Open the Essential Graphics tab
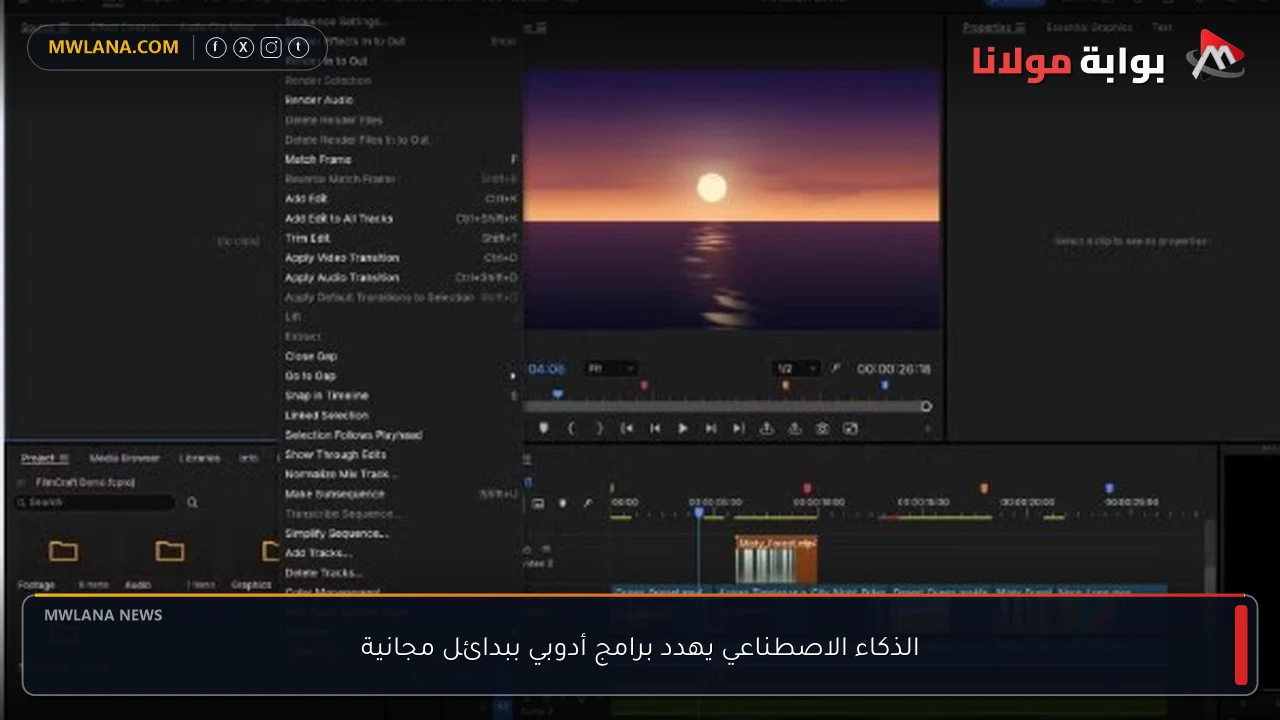 tap(1090, 27)
